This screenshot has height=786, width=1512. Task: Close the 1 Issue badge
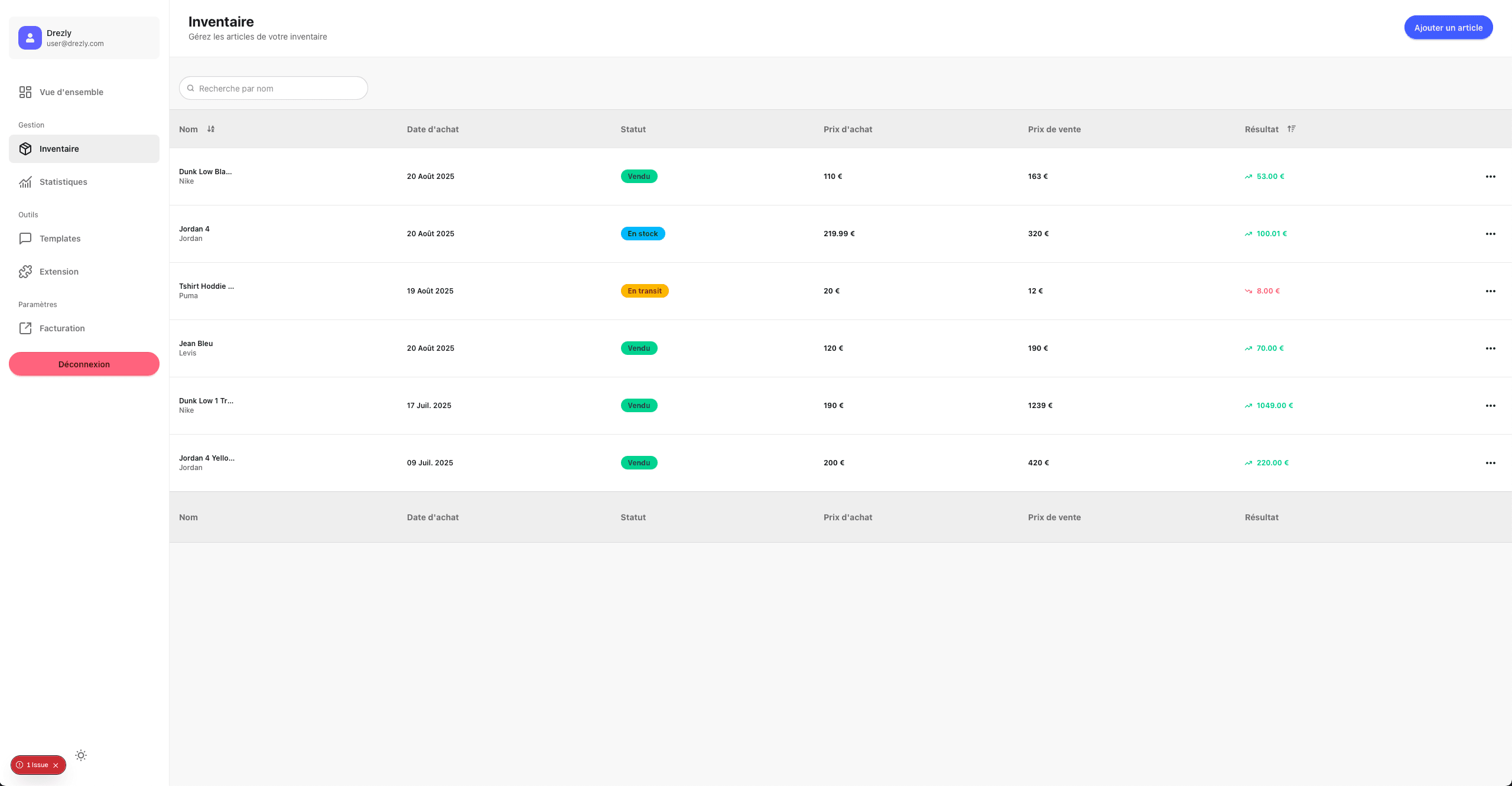click(x=56, y=765)
